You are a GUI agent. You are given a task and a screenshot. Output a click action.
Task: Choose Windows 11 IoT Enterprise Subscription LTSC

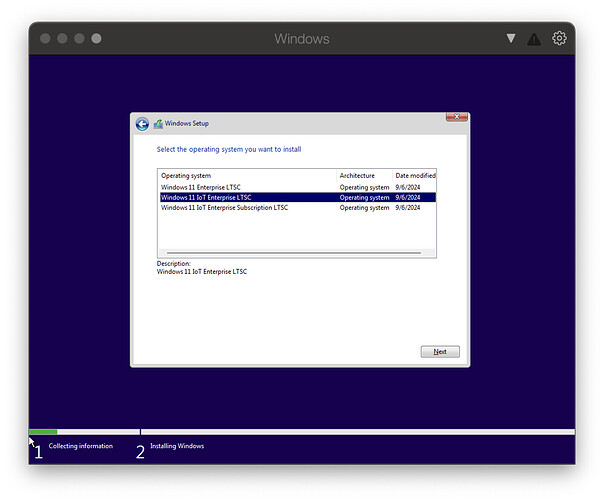coord(224,208)
